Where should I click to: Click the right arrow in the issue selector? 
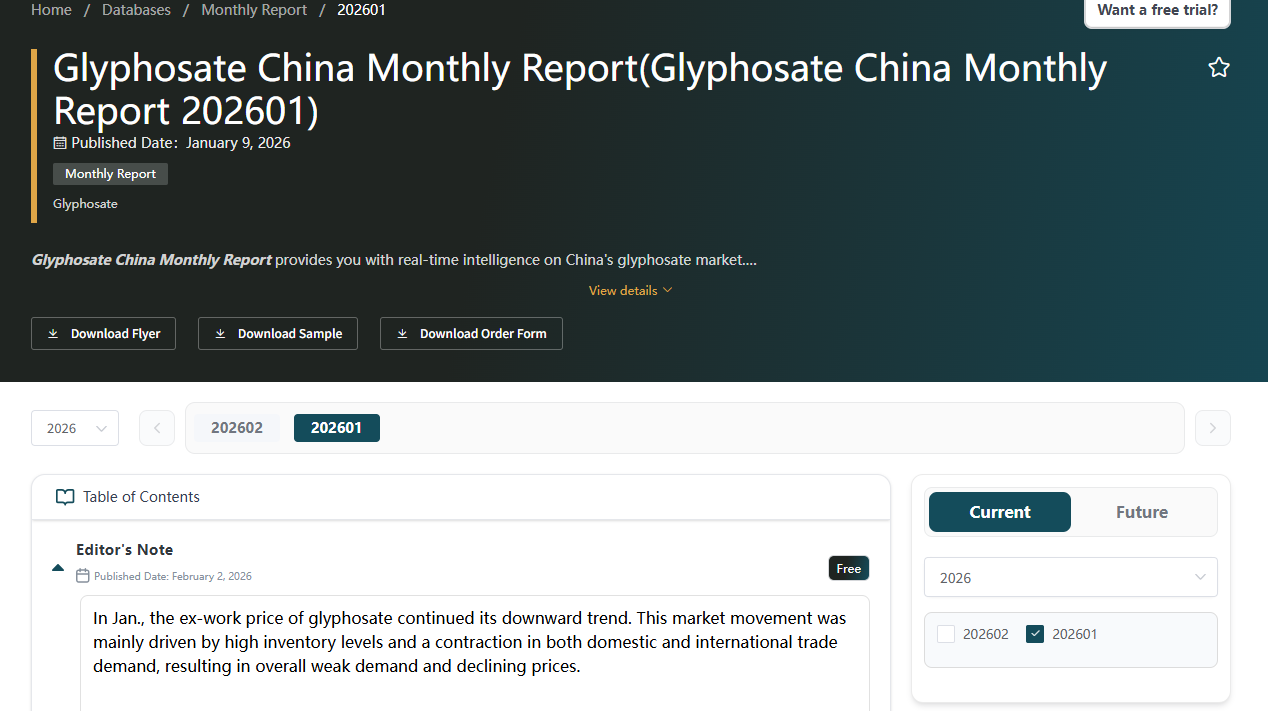tap(1212, 427)
